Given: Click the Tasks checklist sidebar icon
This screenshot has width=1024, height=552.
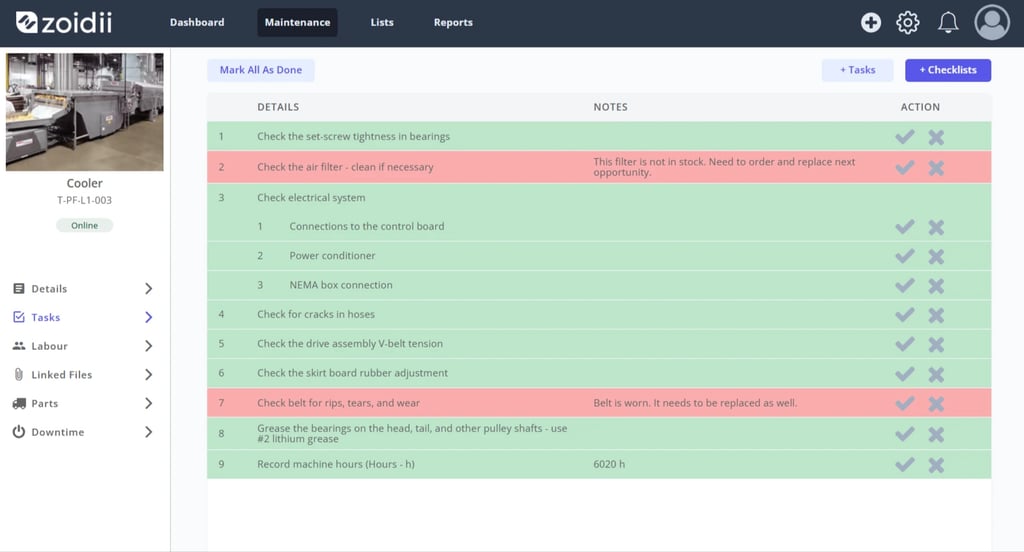Looking at the screenshot, I should coord(19,317).
